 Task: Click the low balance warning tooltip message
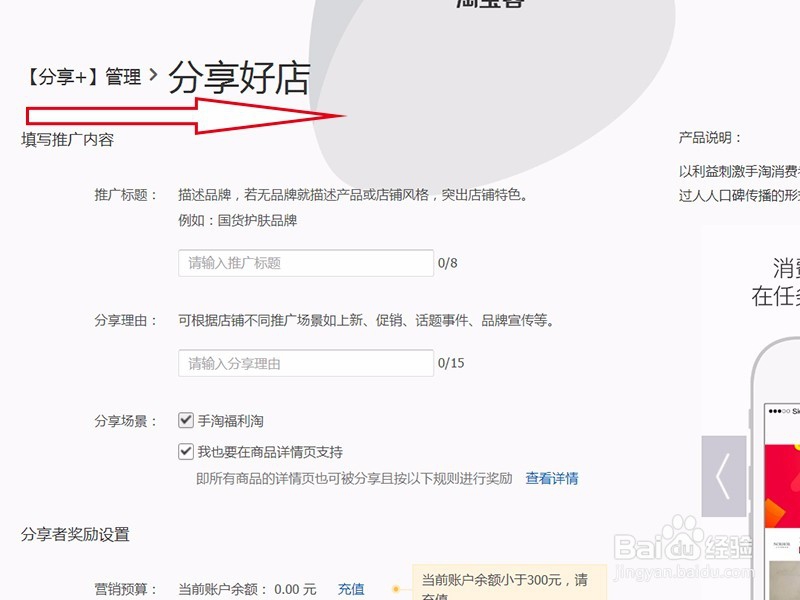coord(510,578)
